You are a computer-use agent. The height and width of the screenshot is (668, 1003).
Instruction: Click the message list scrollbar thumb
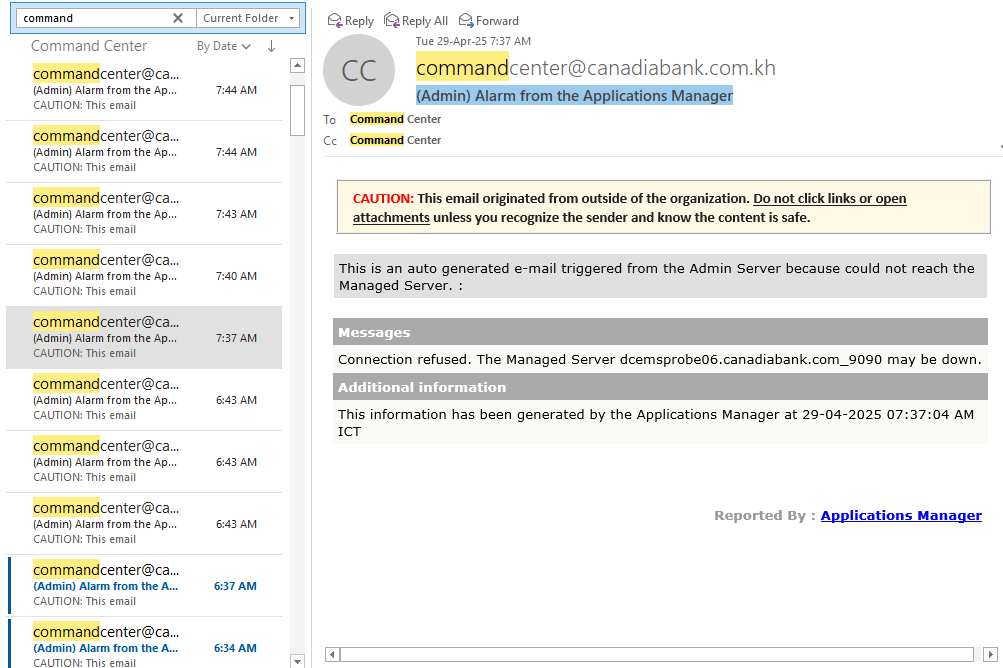coord(297,110)
